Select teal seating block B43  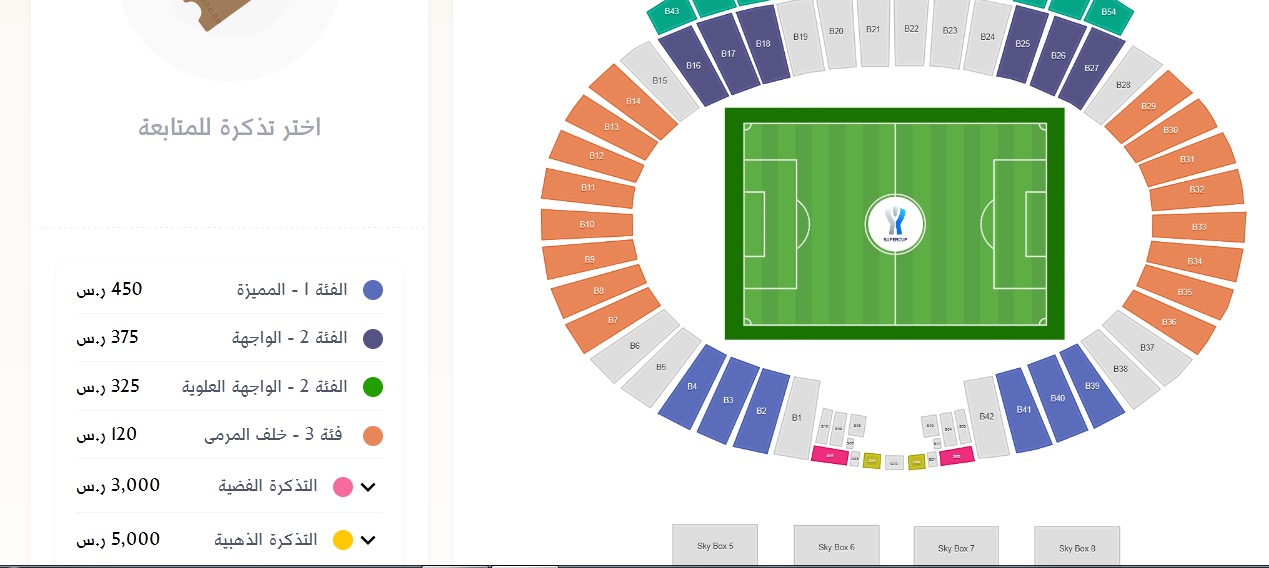click(672, 13)
